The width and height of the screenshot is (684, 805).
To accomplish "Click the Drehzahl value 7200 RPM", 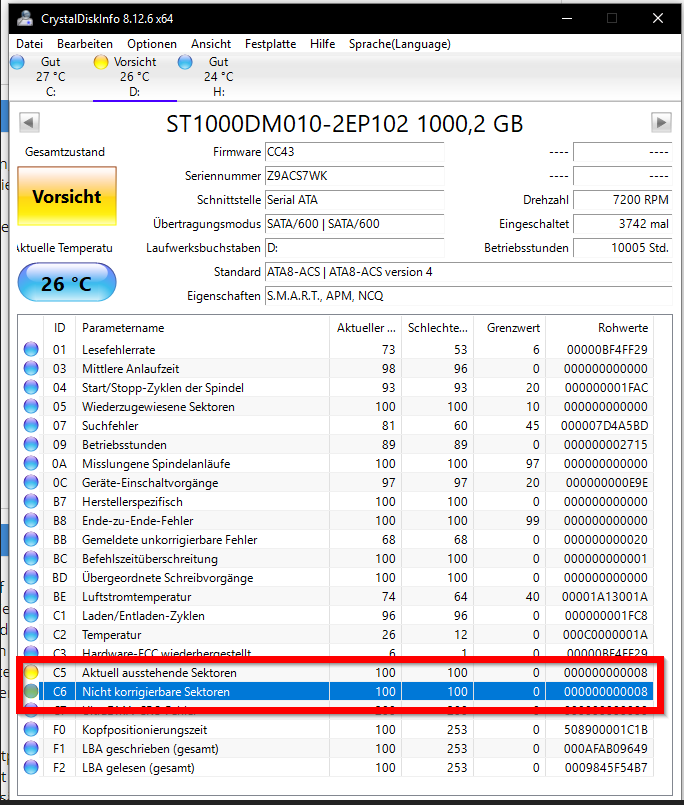I will click(x=622, y=200).
